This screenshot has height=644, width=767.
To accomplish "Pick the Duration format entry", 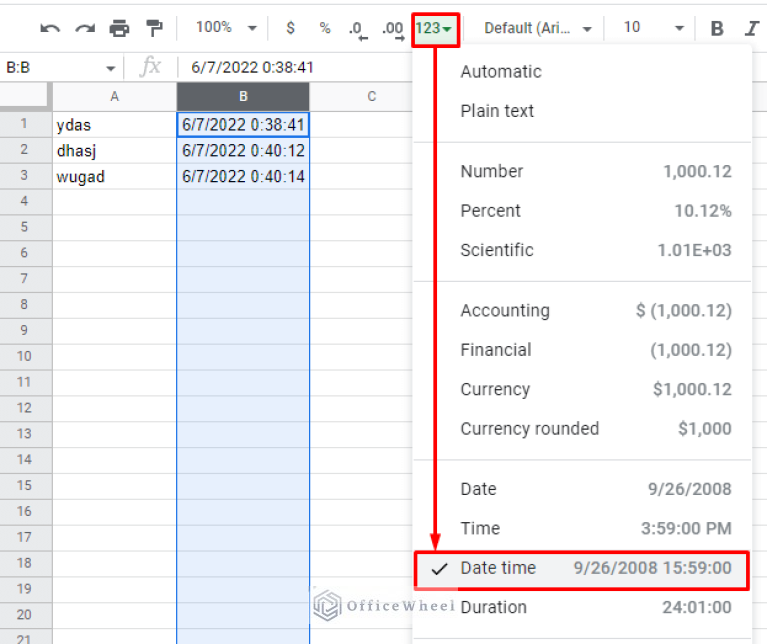I will [493, 607].
